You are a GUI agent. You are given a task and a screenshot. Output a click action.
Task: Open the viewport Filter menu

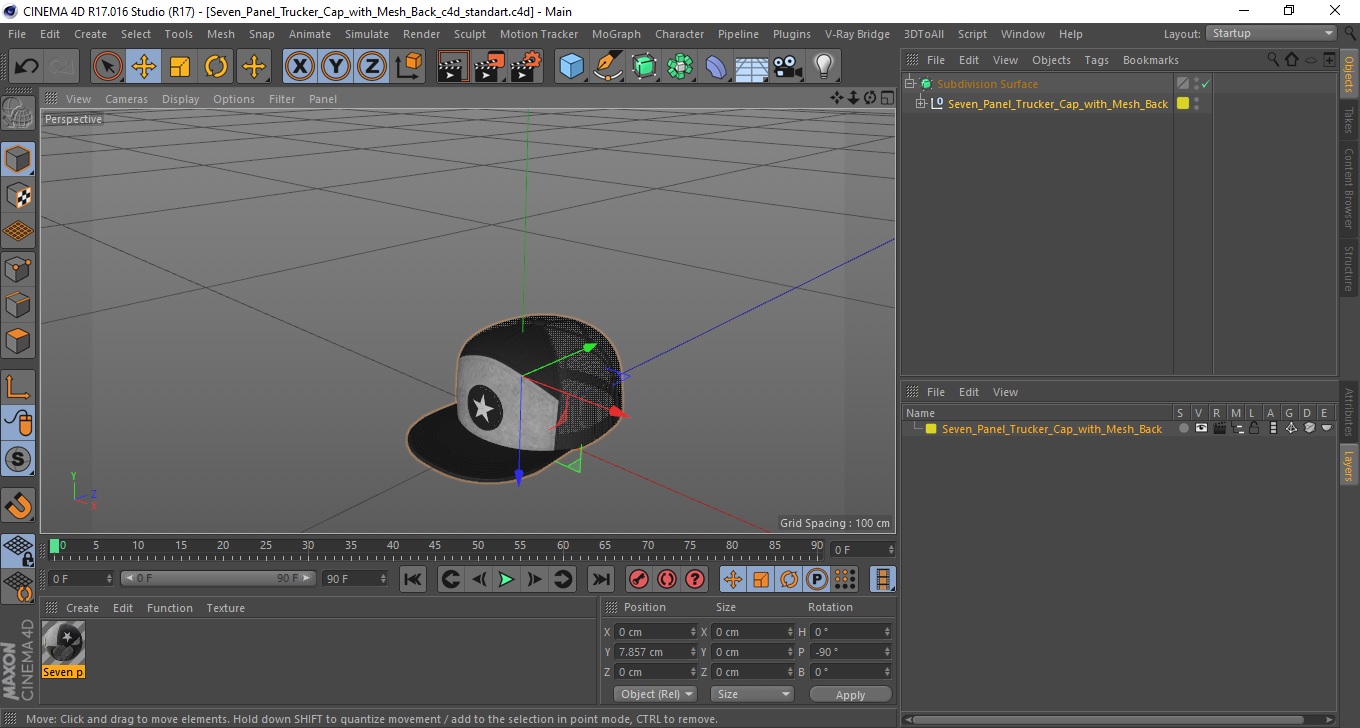pyautogui.click(x=282, y=99)
